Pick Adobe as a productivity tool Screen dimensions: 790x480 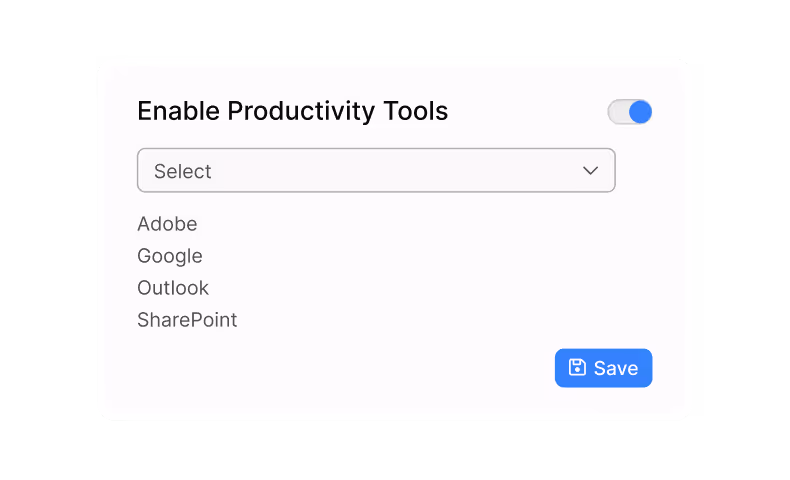[167, 224]
